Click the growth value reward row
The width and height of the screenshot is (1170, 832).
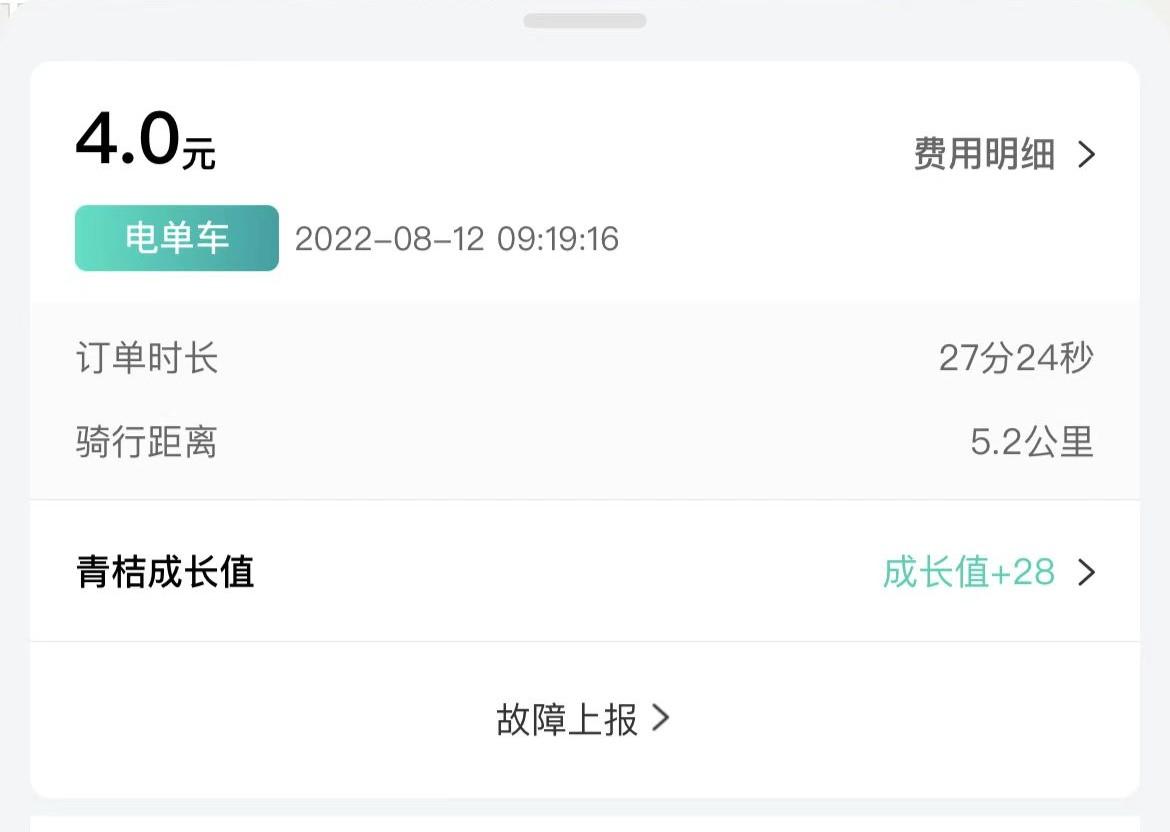tap(585, 573)
